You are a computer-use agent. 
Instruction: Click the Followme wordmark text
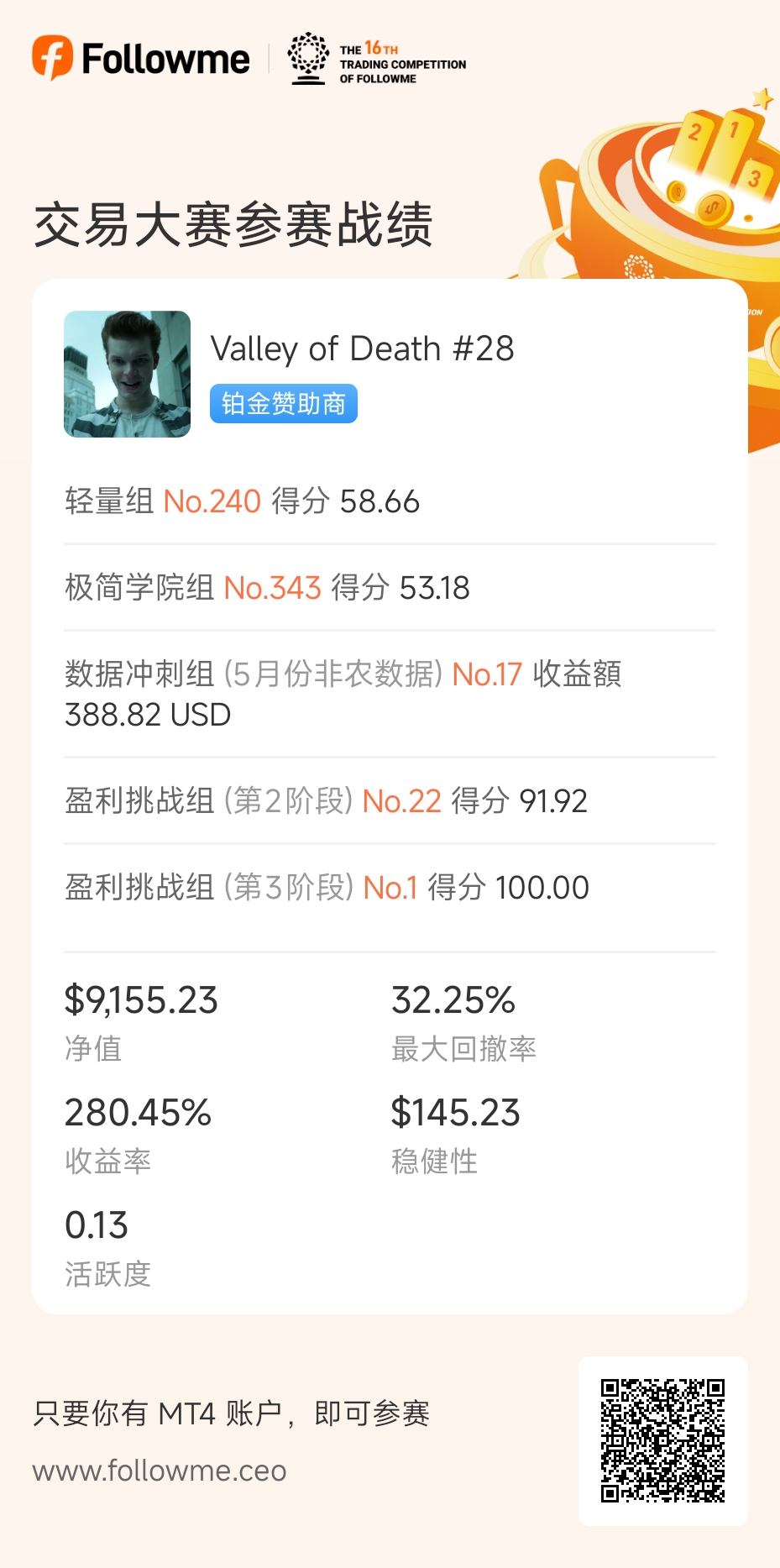pyautogui.click(x=165, y=60)
